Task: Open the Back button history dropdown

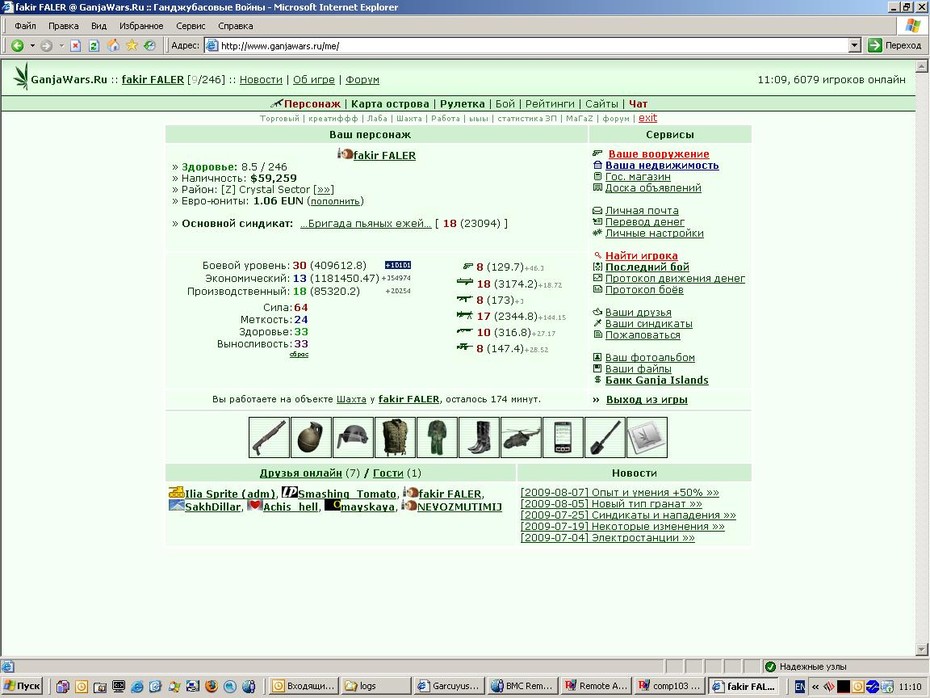Action: pos(32,46)
